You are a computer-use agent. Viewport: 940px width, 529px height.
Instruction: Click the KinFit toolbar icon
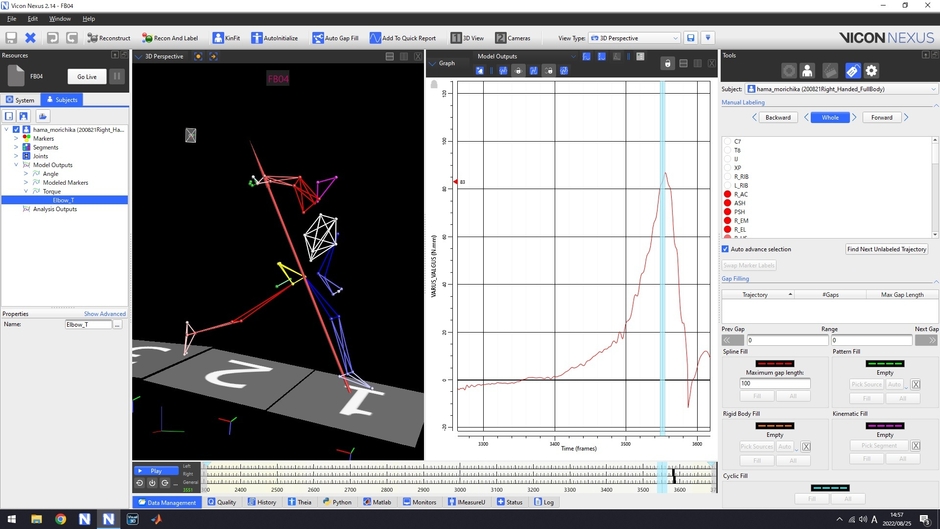(217, 38)
